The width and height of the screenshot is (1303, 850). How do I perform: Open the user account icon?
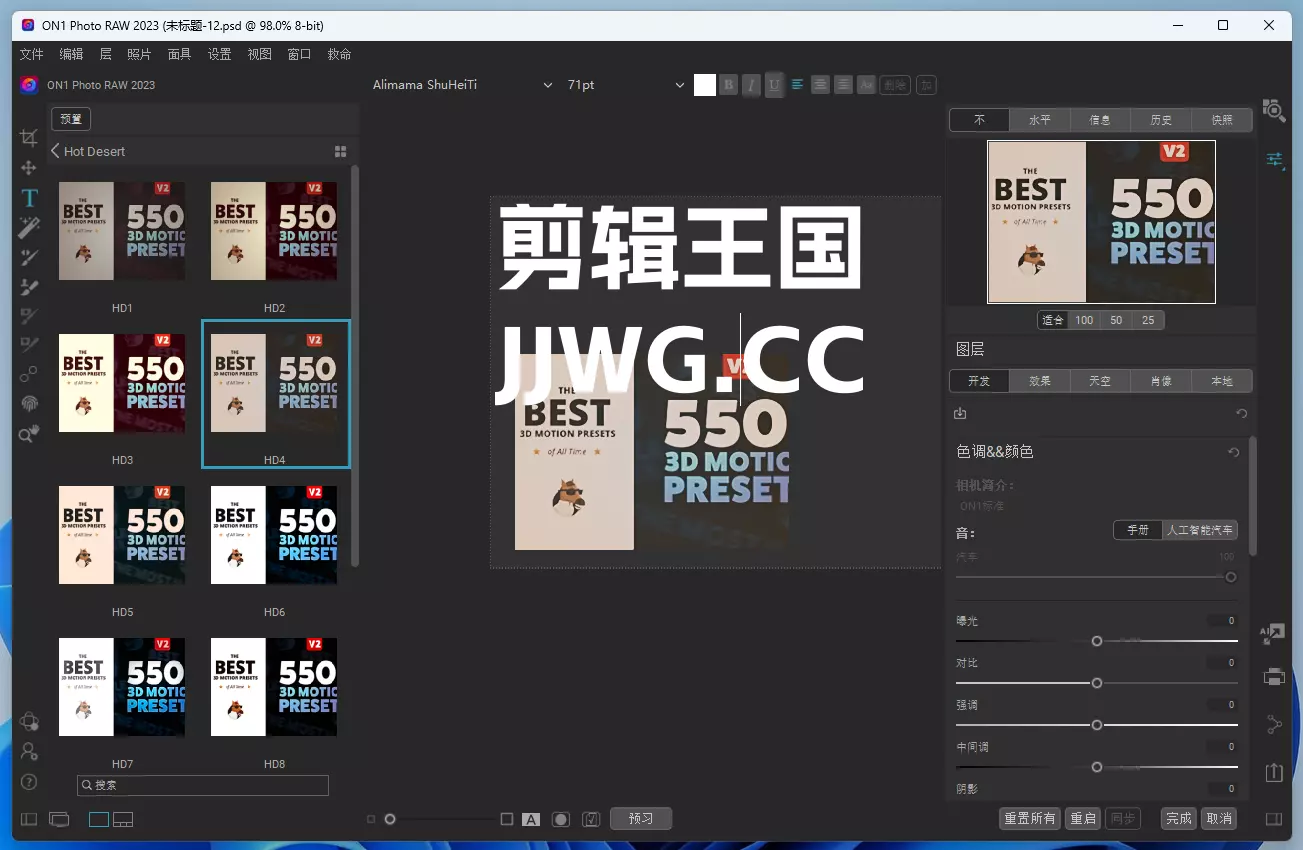click(29, 751)
